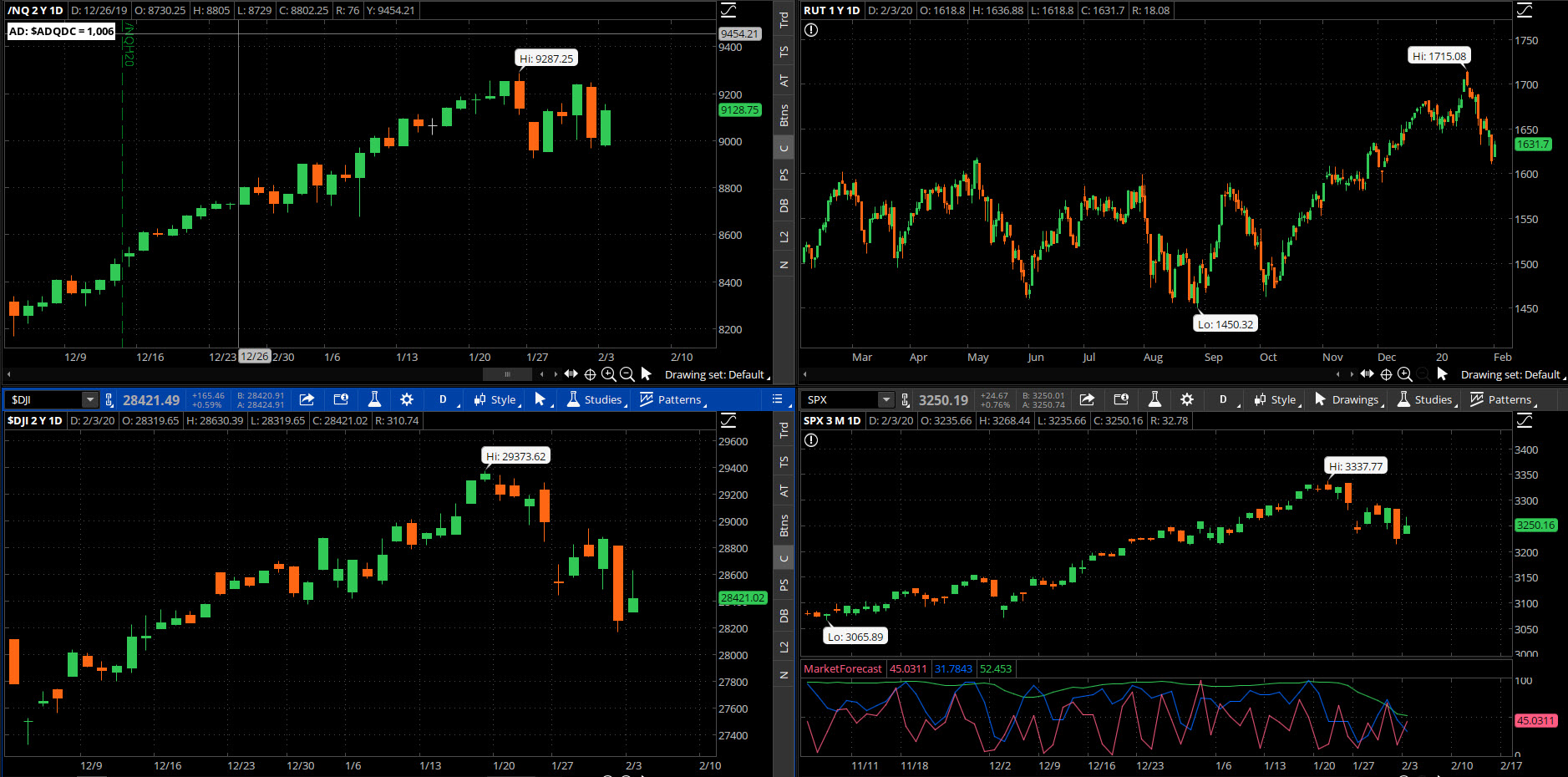Click link chain icon beside $DJI symbol box
Image resolution: width=1568 pixels, height=777 pixels.
[109, 400]
